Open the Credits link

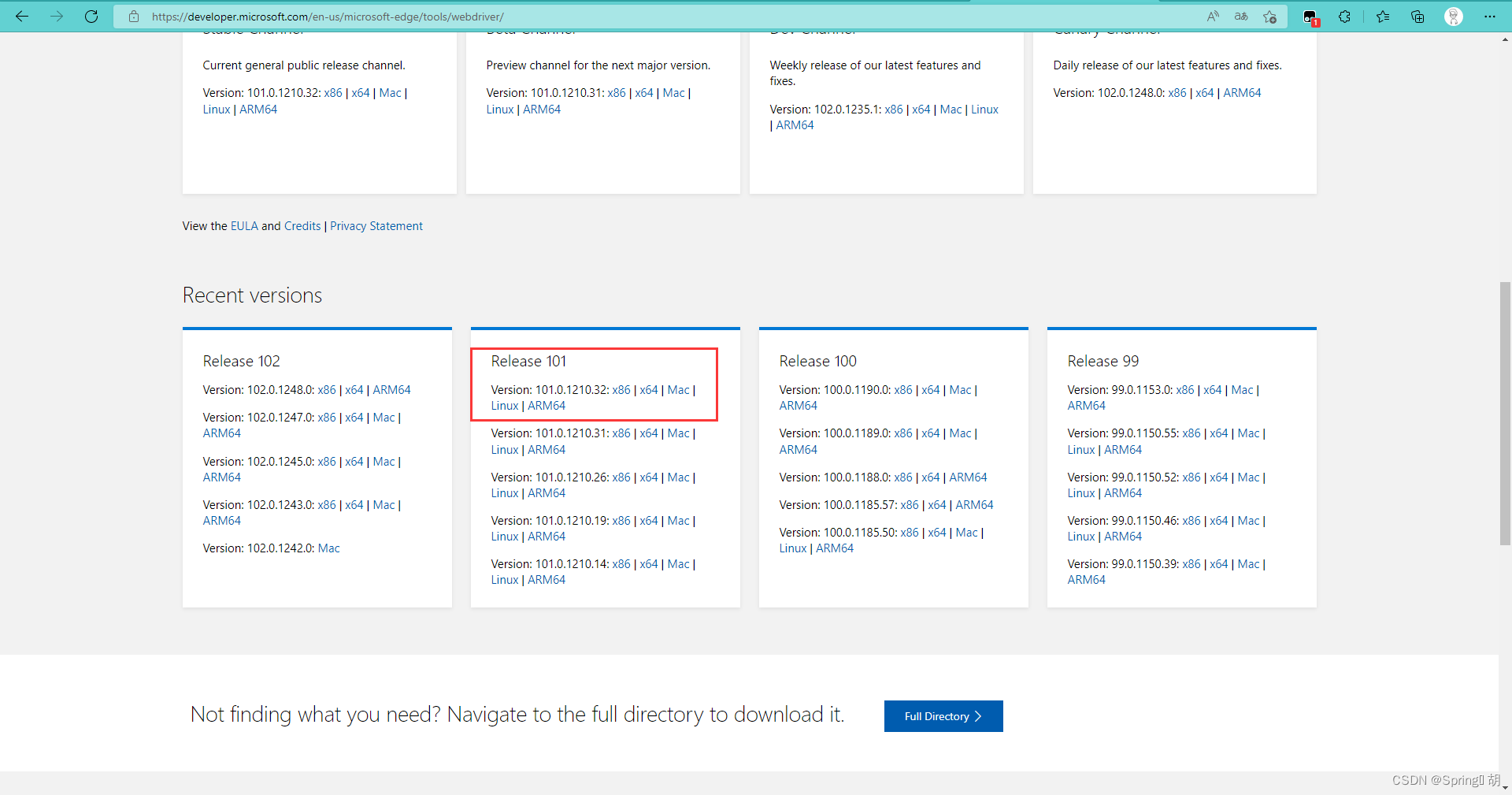pos(302,226)
